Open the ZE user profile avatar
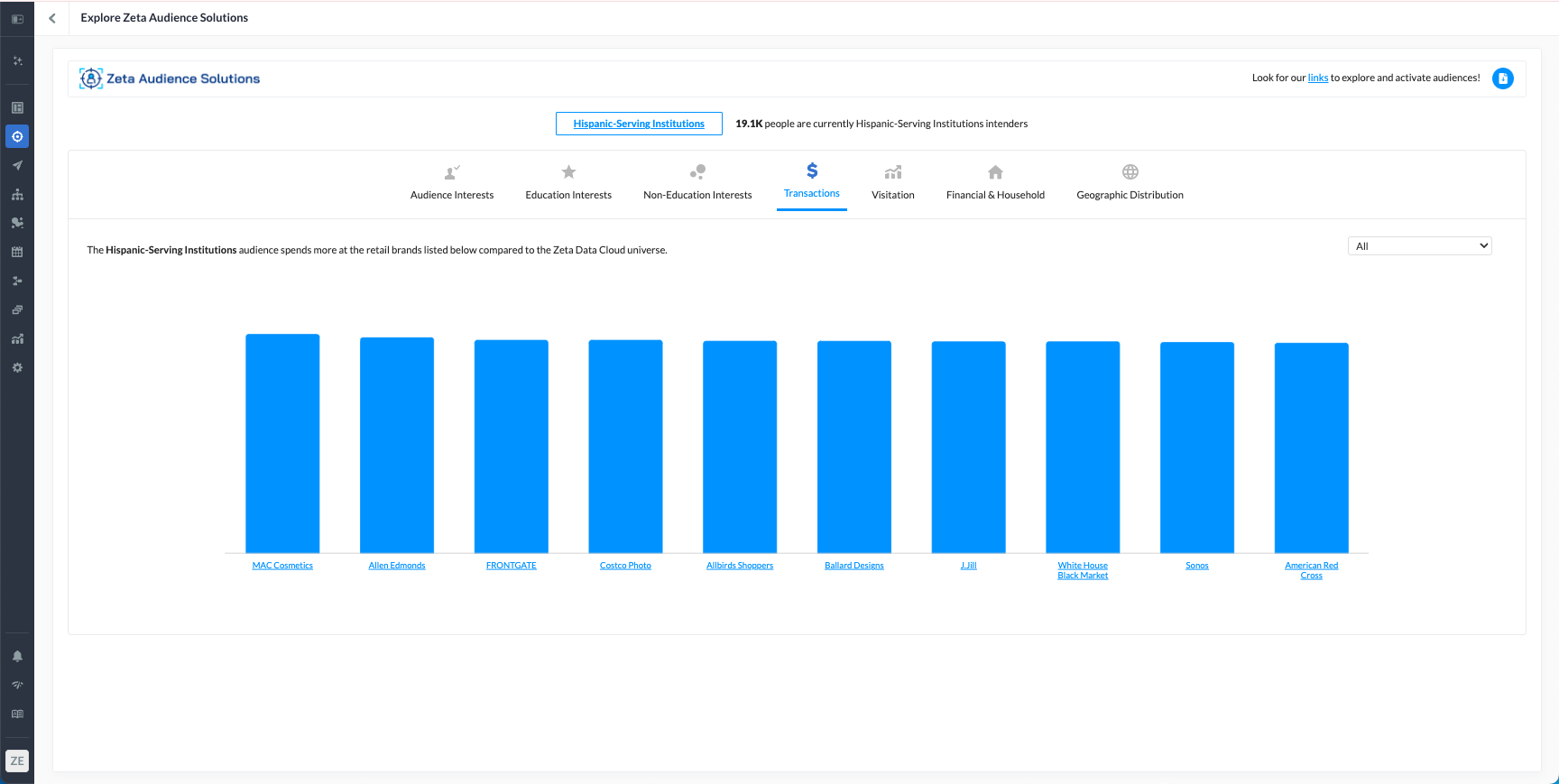This screenshot has height=784, width=1559. (x=17, y=761)
